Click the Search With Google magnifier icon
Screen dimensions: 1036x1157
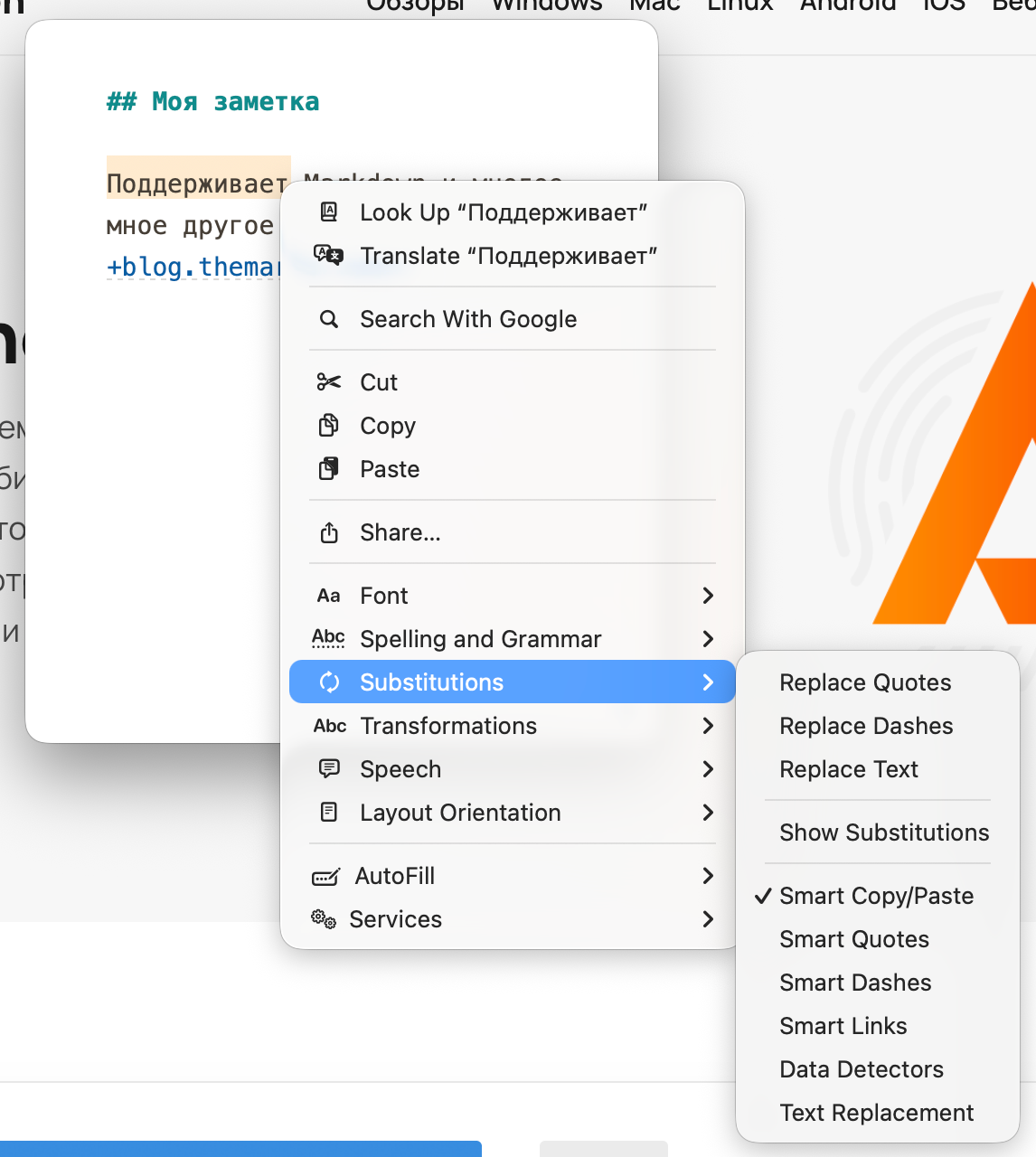[329, 319]
